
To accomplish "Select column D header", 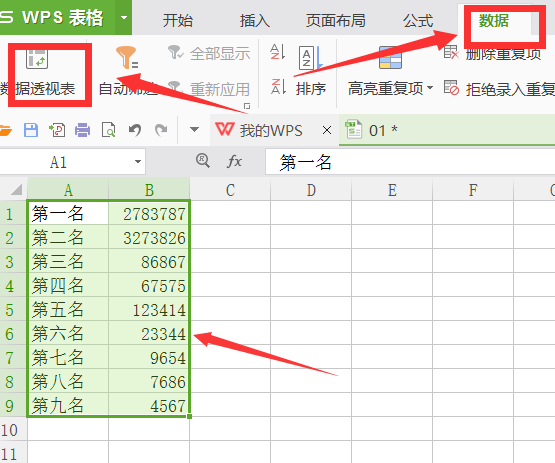I will [x=311, y=190].
